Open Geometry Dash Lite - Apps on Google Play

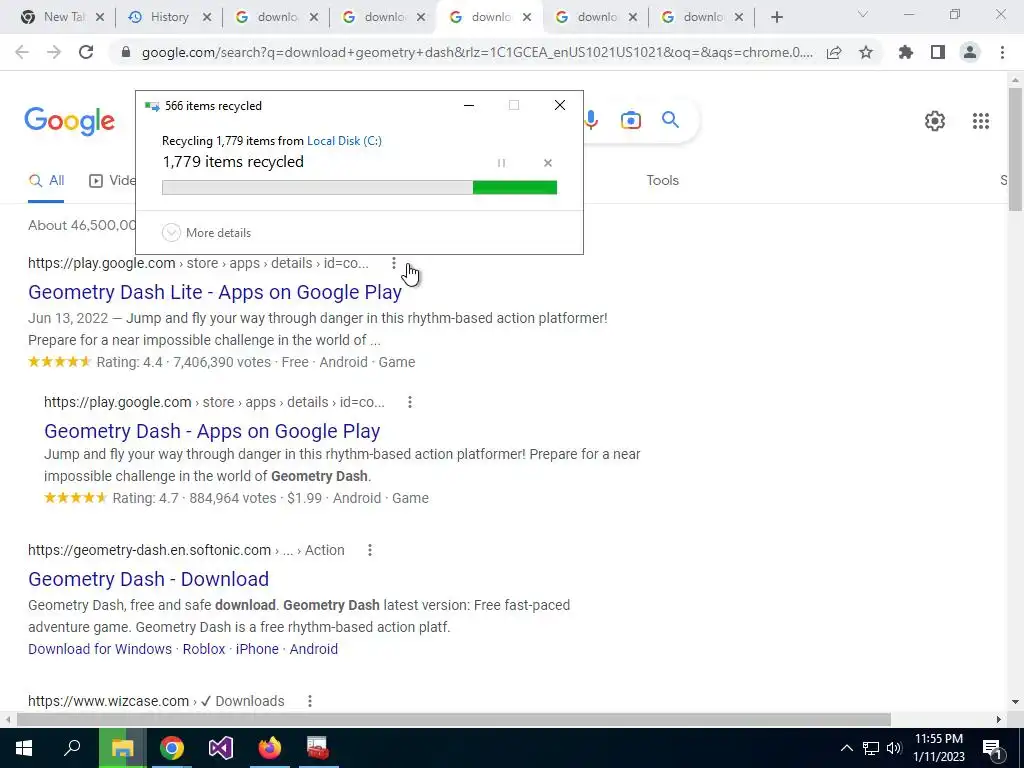point(215,293)
